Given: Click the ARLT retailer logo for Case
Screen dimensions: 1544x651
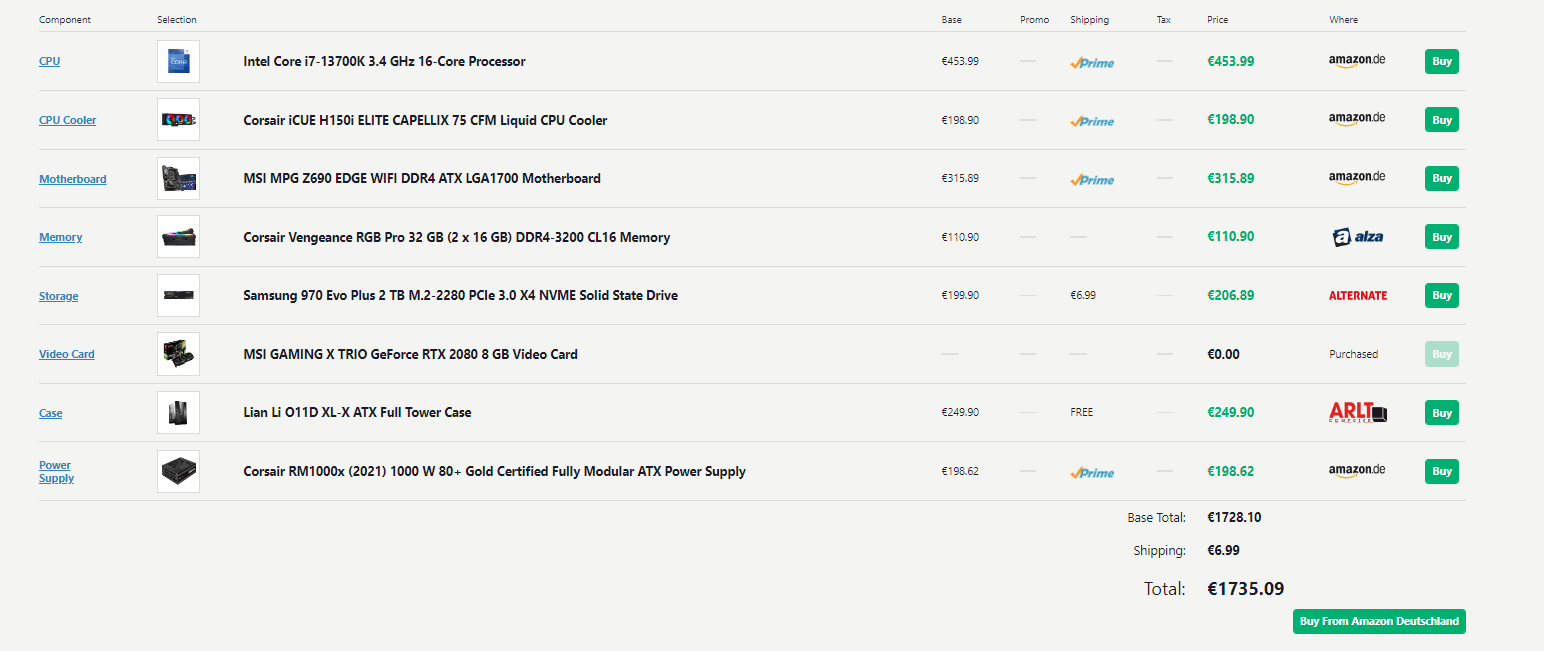Looking at the screenshot, I should [1357, 412].
